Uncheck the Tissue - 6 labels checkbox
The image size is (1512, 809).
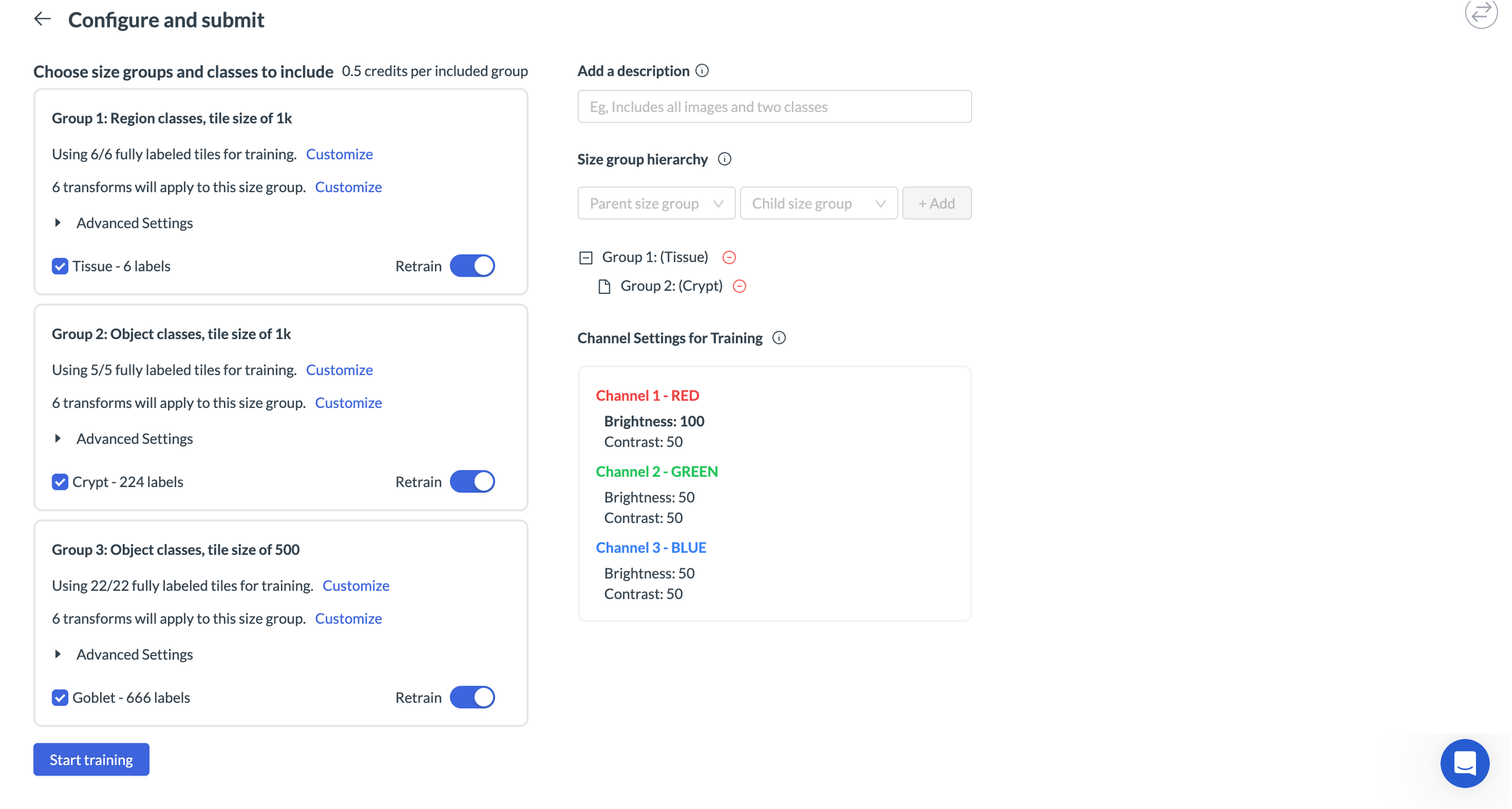coord(60,266)
